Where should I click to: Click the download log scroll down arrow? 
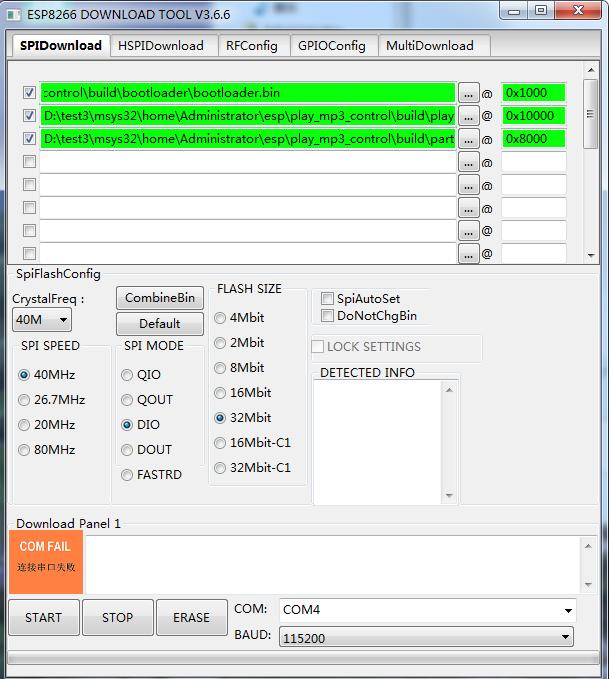588,585
